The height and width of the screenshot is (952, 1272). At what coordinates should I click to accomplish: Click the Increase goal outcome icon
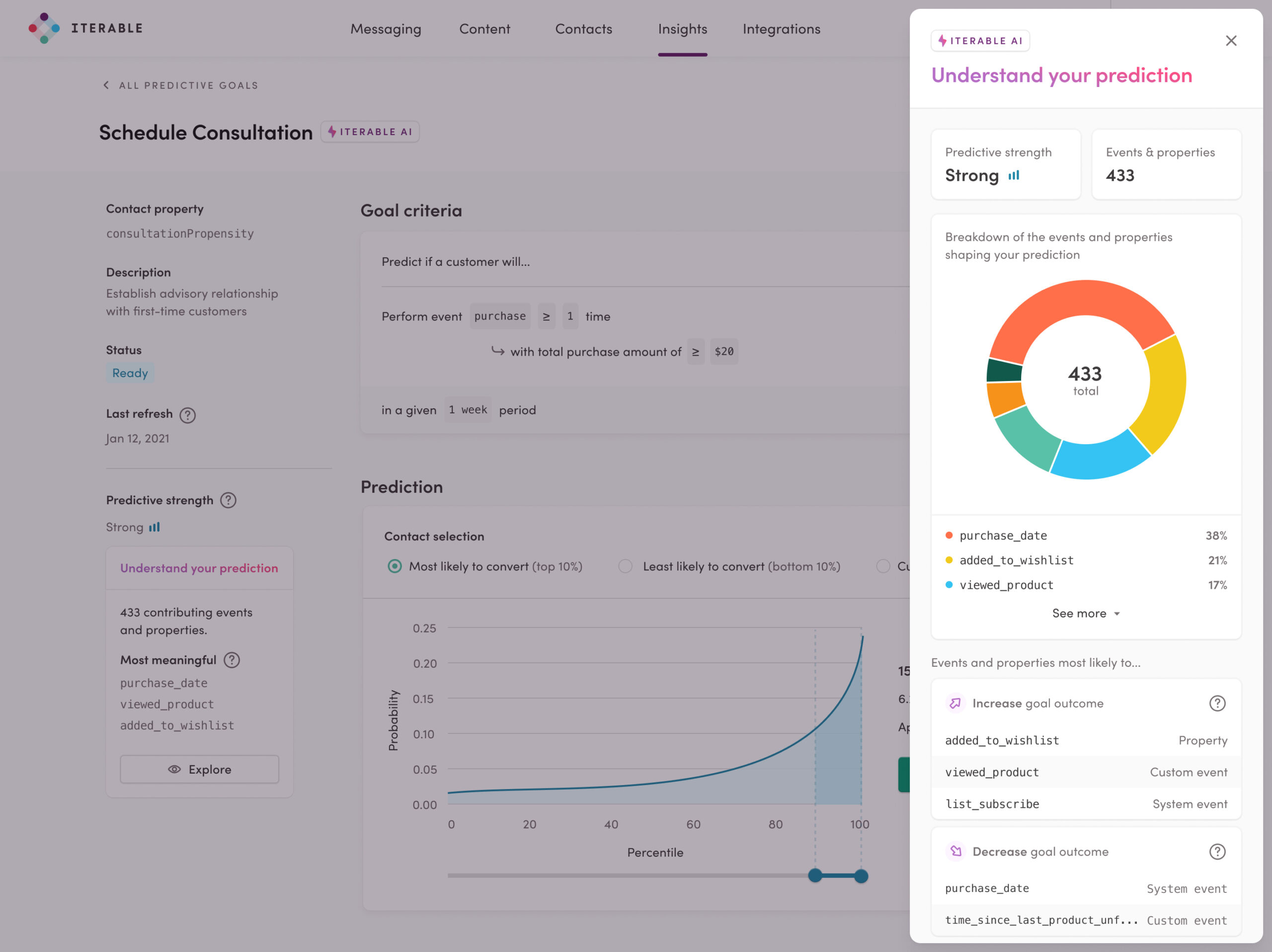tap(954, 703)
